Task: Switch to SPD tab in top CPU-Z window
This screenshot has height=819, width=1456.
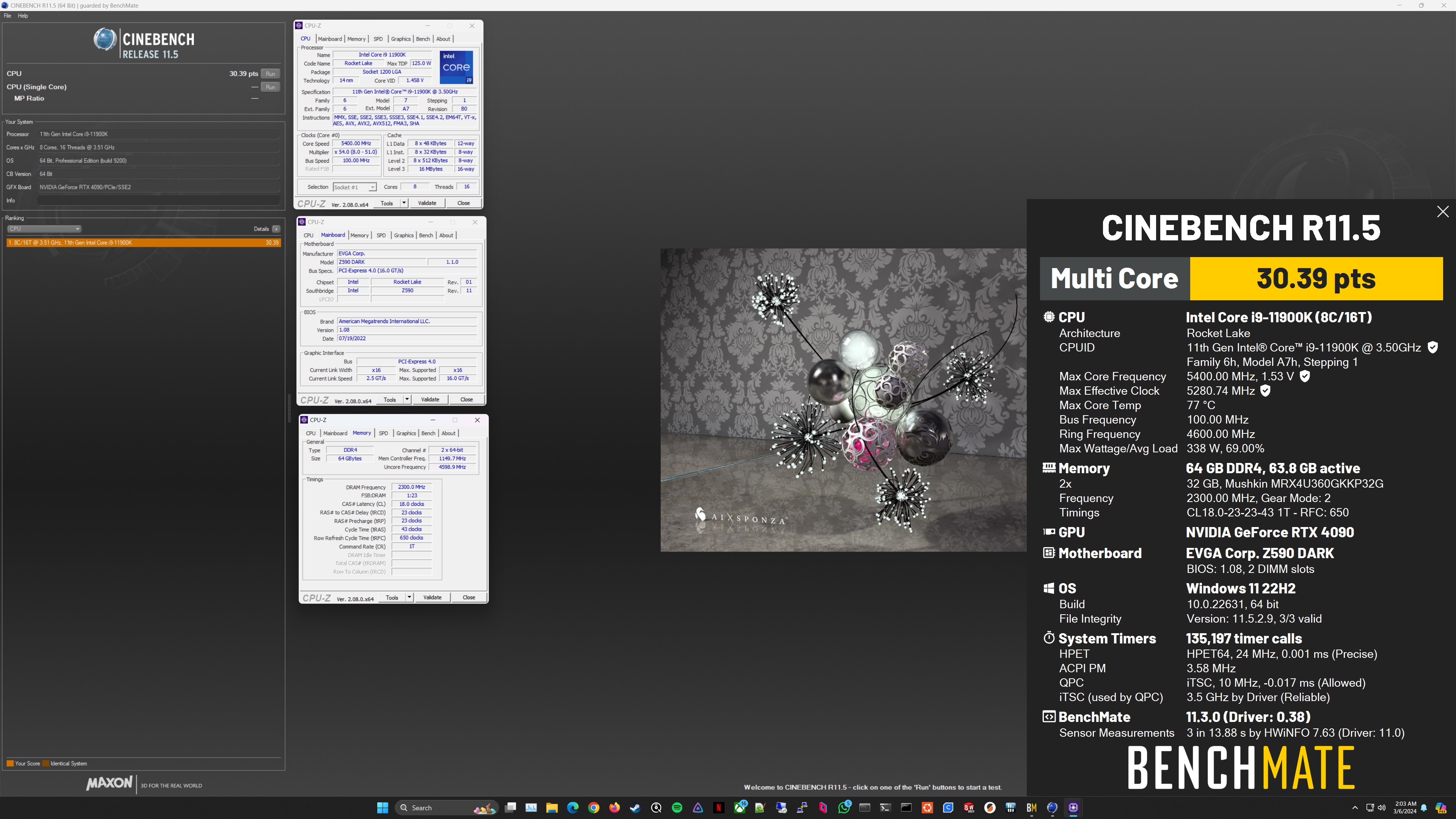Action: [378, 39]
